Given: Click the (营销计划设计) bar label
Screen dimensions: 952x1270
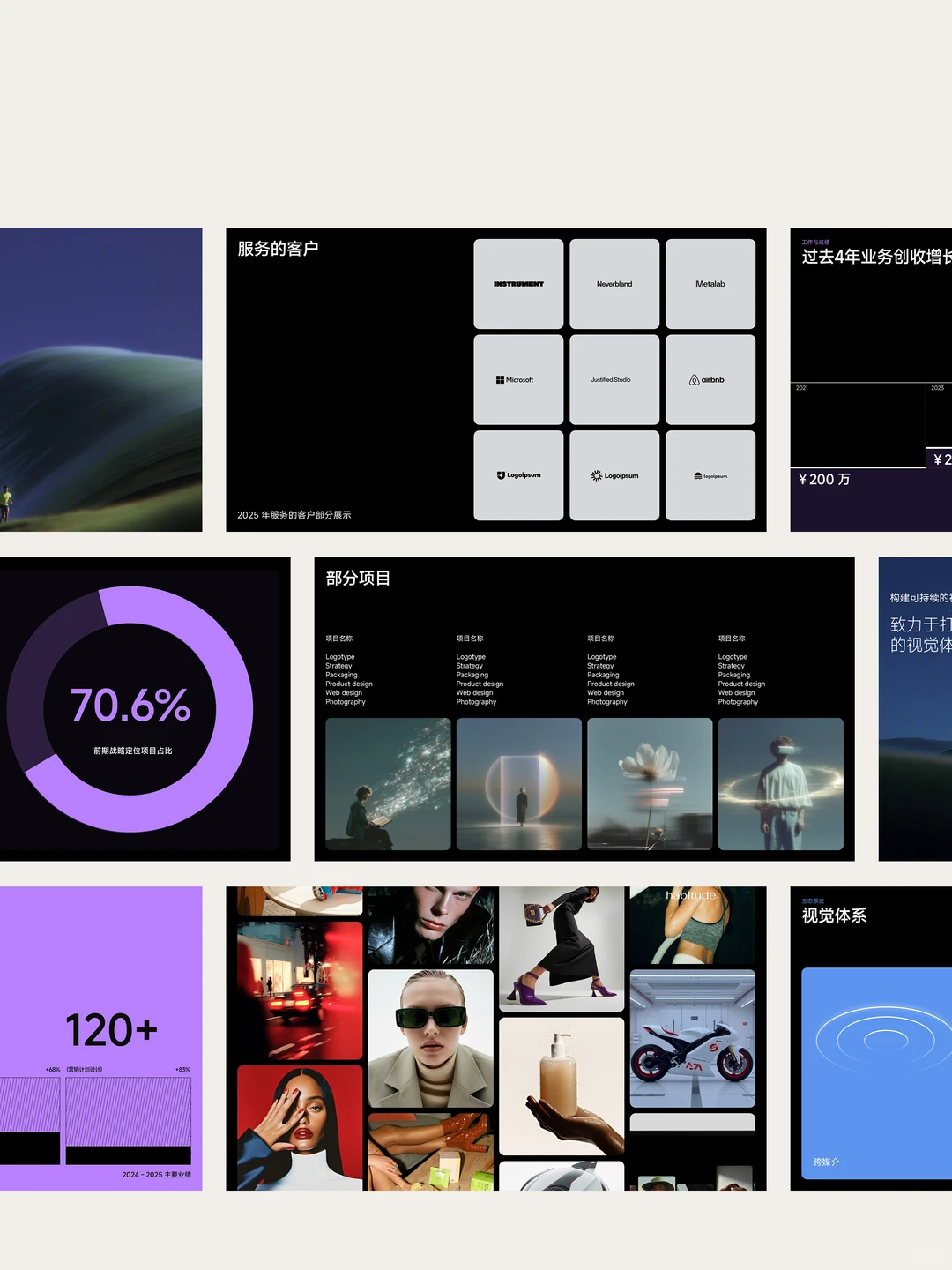Looking at the screenshot, I should click(85, 1070).
